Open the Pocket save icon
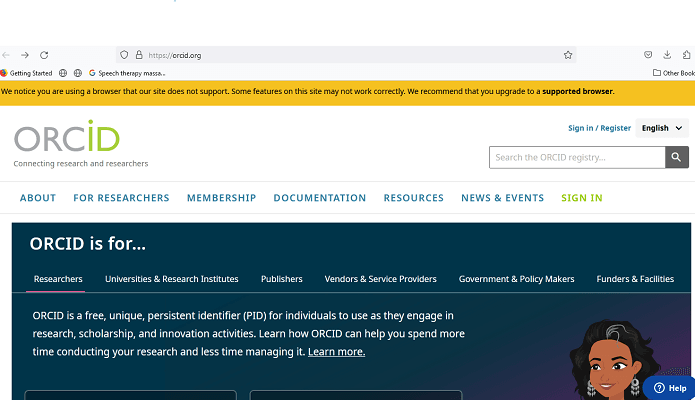The image size is (695, 400). point(648,55)
